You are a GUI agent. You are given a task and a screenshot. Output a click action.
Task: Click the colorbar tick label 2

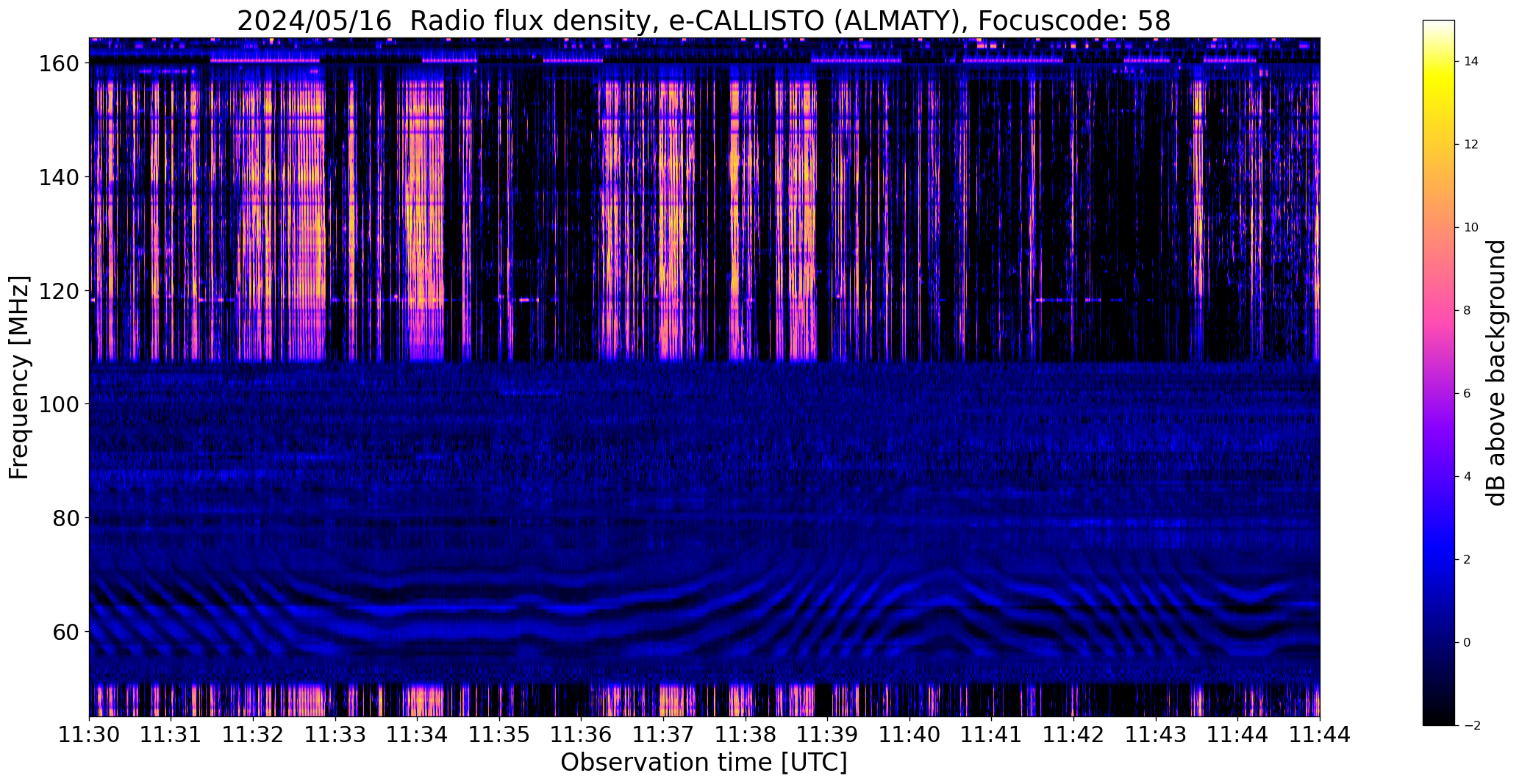click(1468, 560)
